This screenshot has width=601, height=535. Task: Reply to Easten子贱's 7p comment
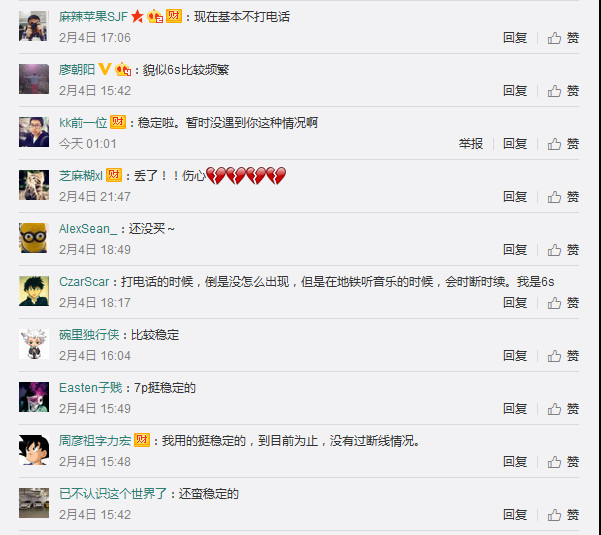pos(515,409)
